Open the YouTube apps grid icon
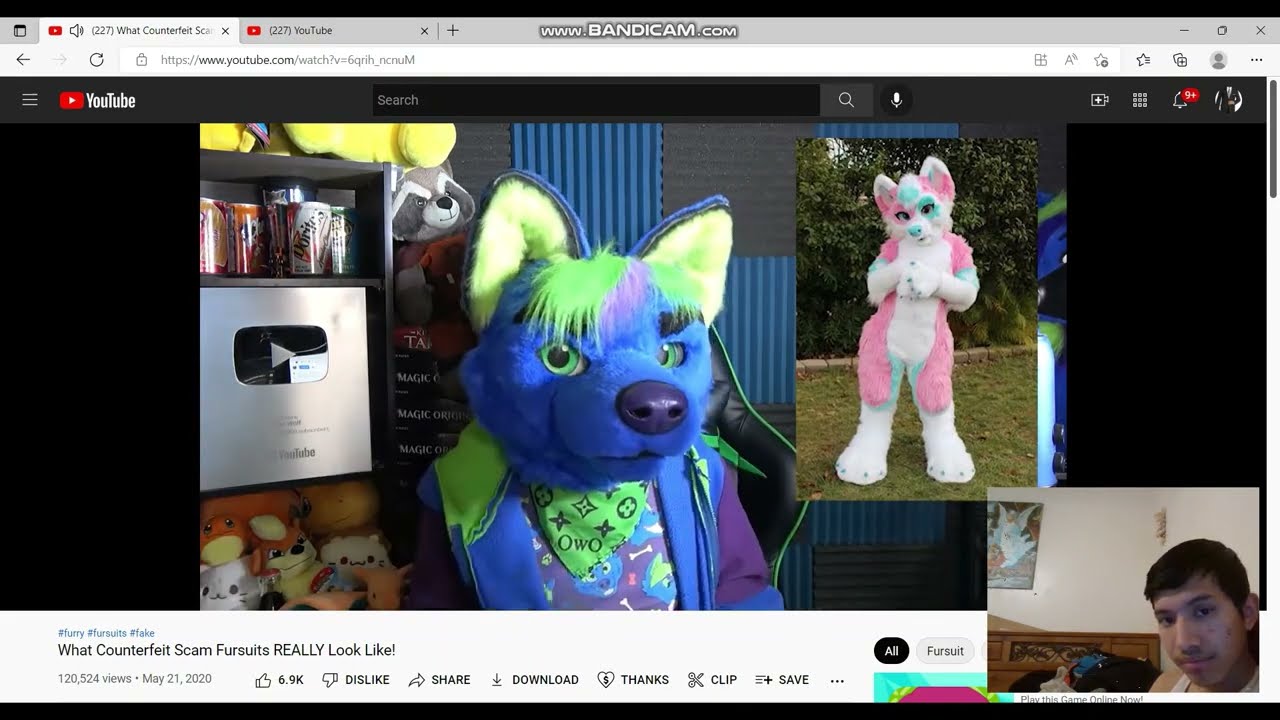Image resolution: width=1280 pixels, height=720 pixels. pyautogui.click(x=1139, y=100)
